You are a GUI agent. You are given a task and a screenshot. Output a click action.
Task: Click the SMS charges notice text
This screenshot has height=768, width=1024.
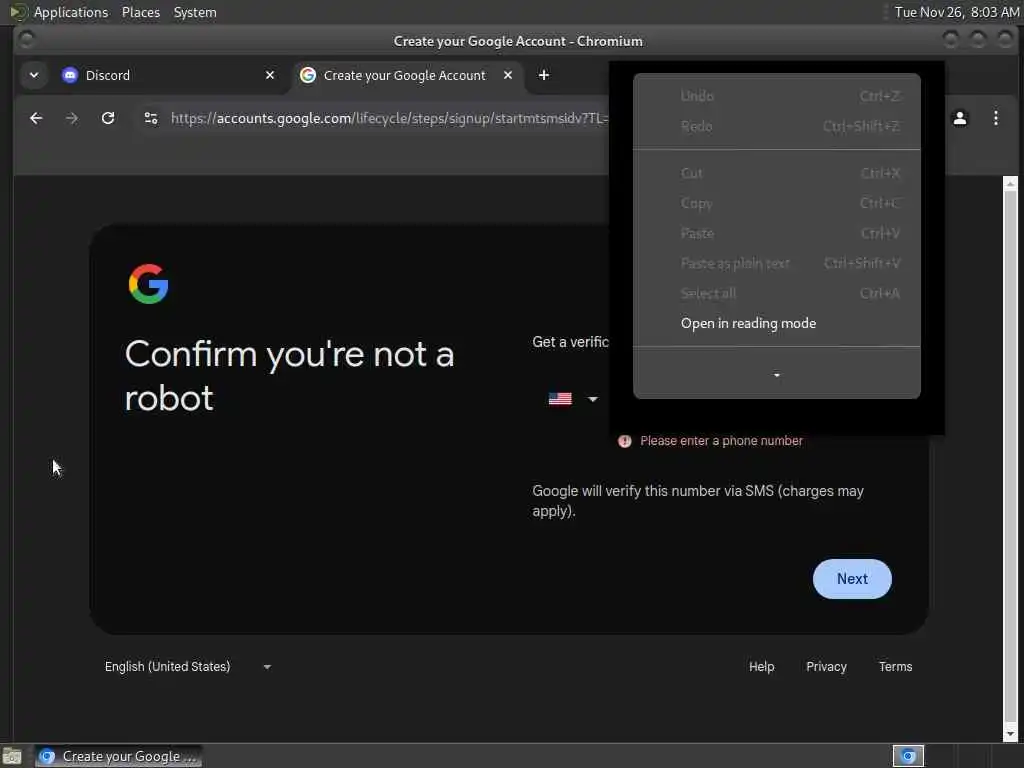point(697,501)
